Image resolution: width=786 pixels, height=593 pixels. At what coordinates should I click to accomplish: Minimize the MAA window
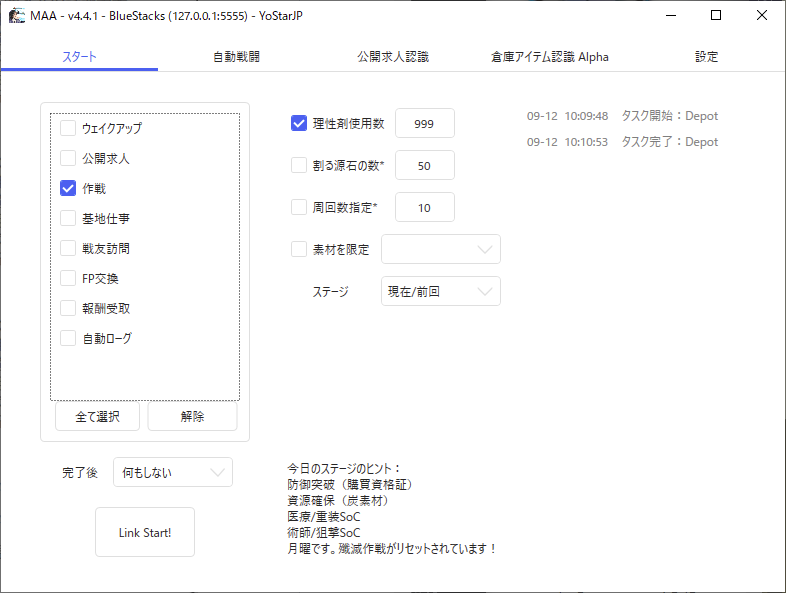[671, 16]
